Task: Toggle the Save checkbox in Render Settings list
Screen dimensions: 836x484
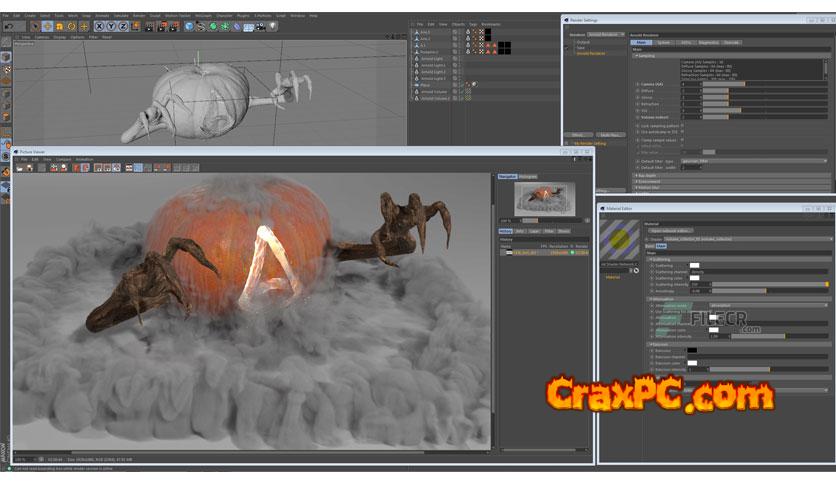Action: pyautogui.click(x=567, y=48)
